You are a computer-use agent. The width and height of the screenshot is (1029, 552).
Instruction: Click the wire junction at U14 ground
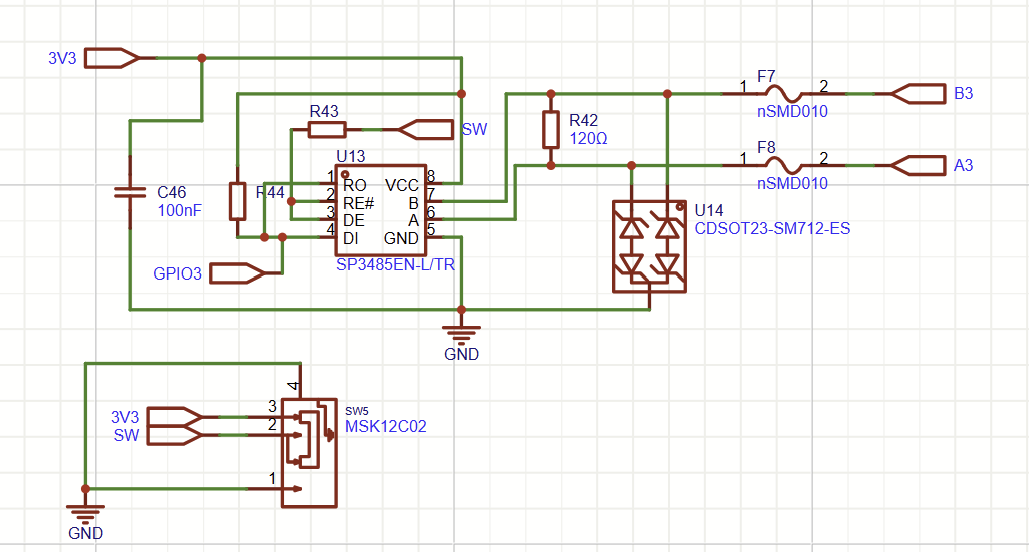pyautogui.click(x=461, y=309)
